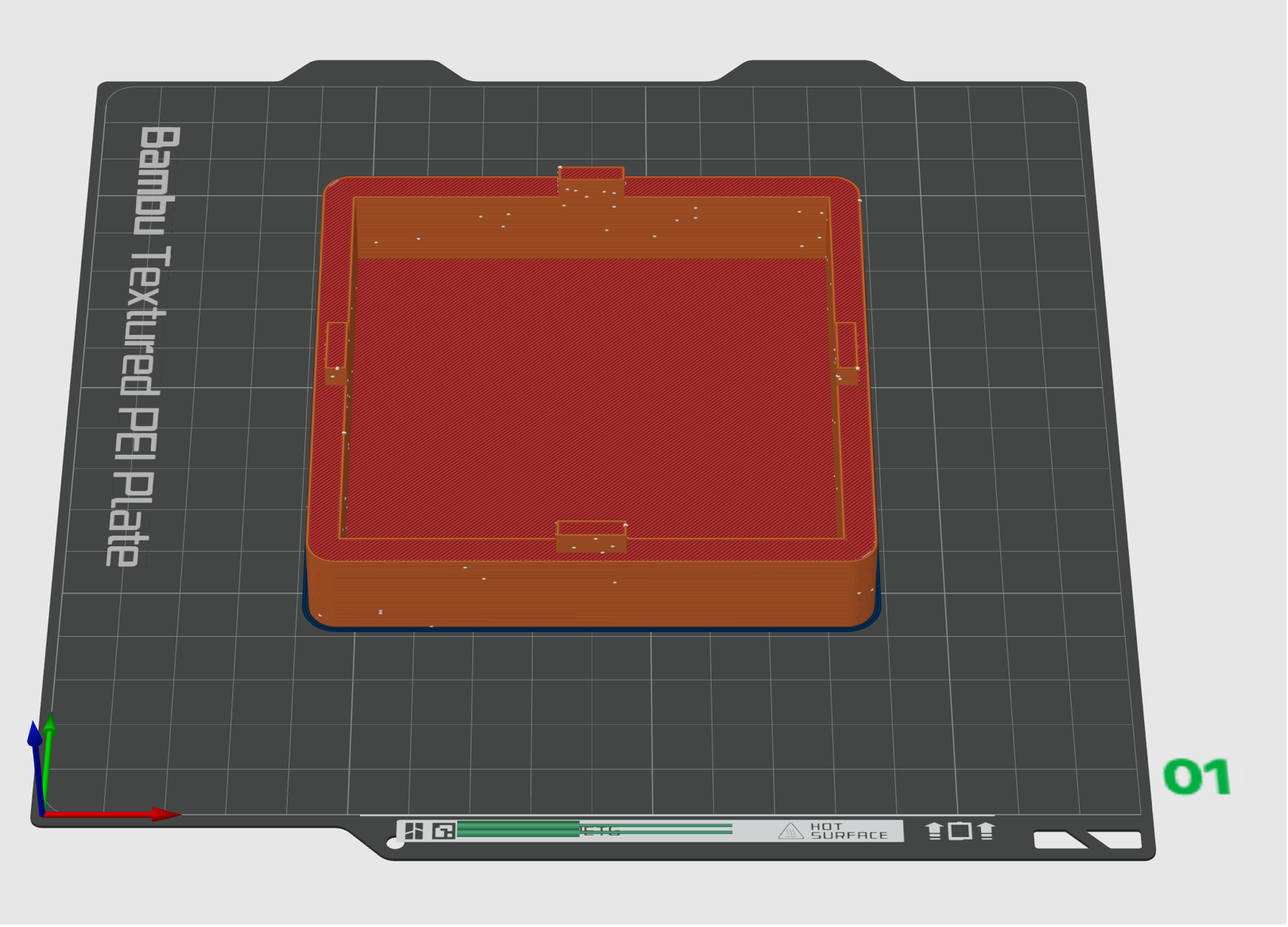
Task: Click the Hot Surface warning triangle icon
Action: click(x=790, y=832)
